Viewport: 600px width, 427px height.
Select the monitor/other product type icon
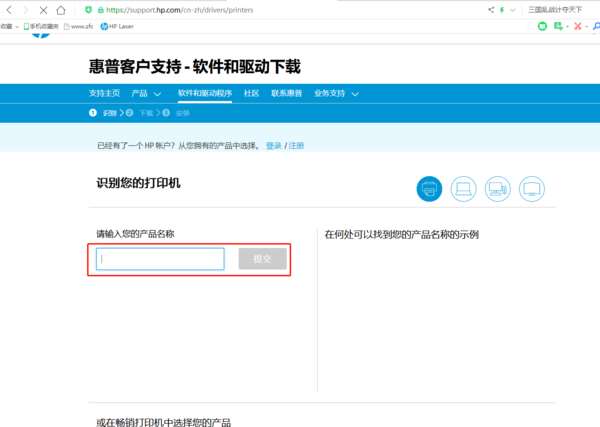532,189
